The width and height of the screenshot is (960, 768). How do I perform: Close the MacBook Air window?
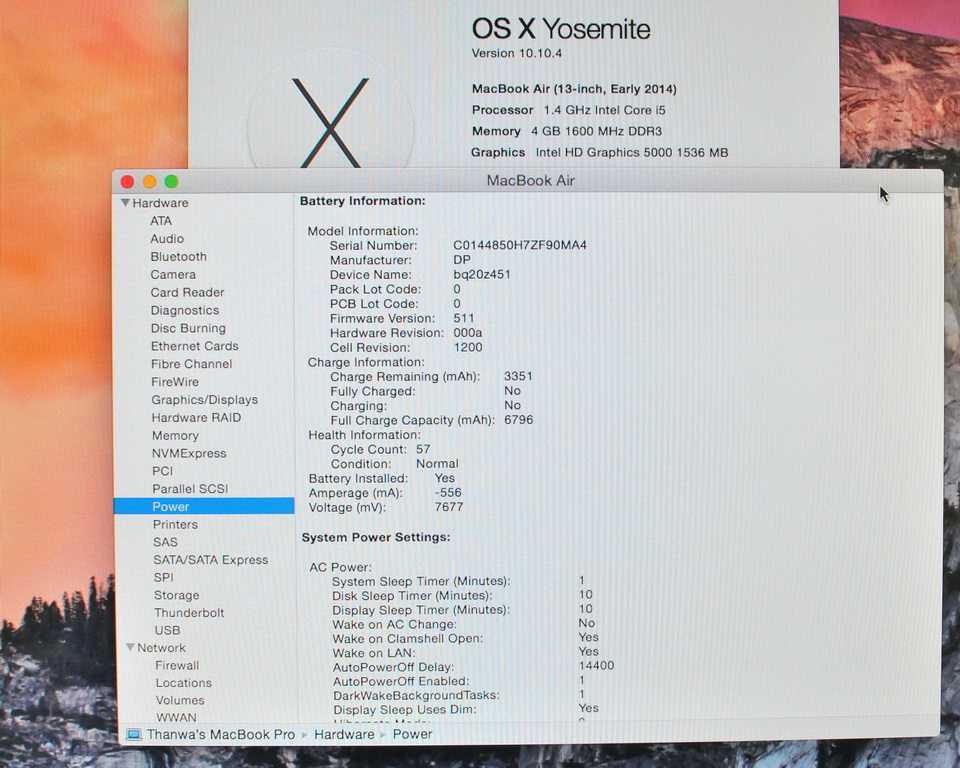coord(127,181)
